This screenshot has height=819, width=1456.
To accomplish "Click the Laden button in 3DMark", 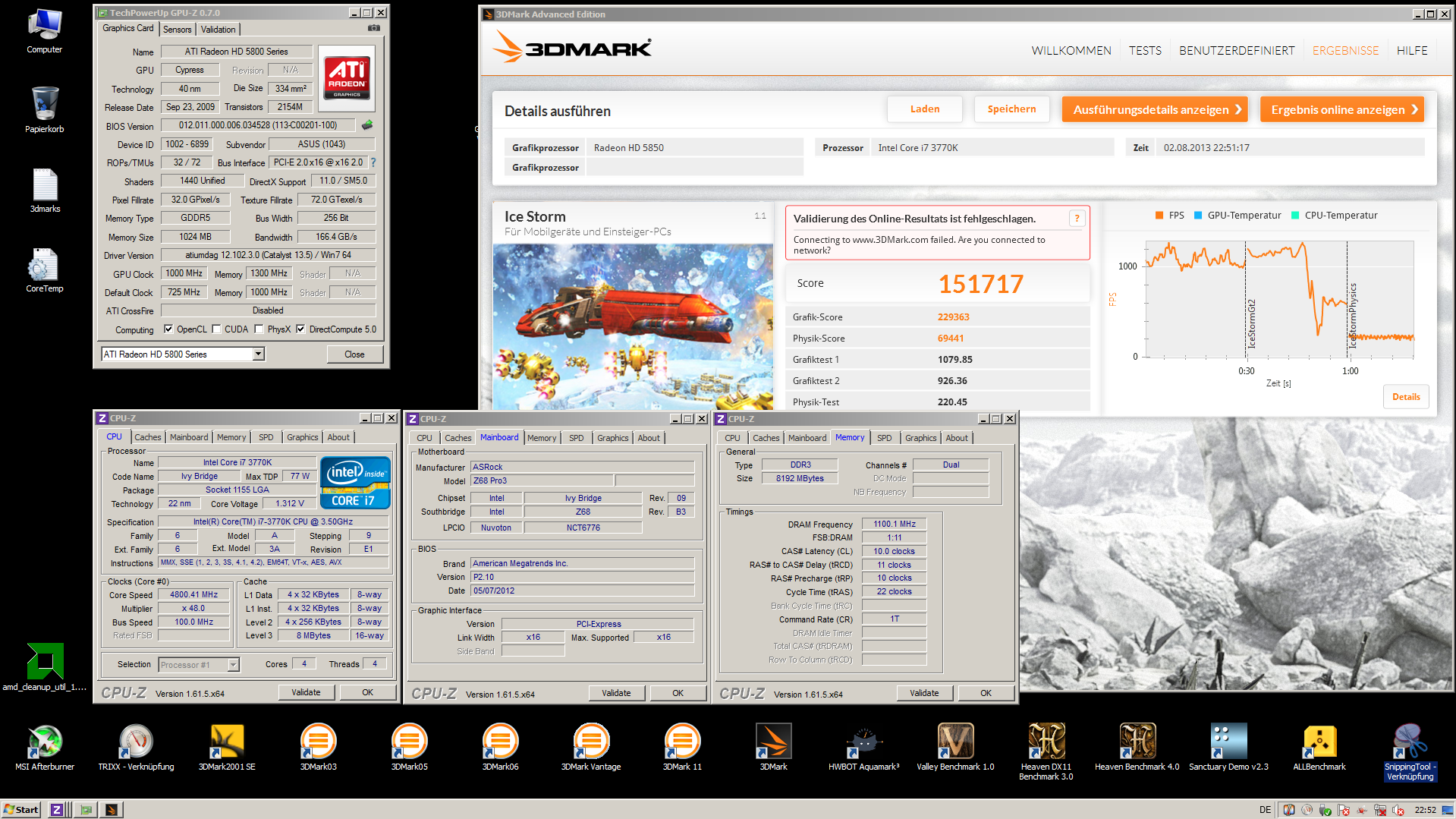I will (925, 109).
